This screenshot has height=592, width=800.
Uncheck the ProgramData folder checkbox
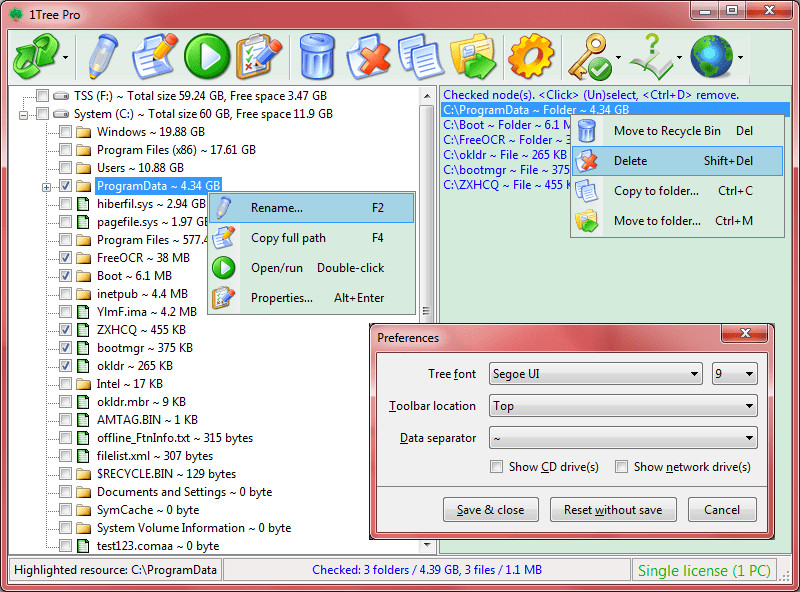(65, 186)
